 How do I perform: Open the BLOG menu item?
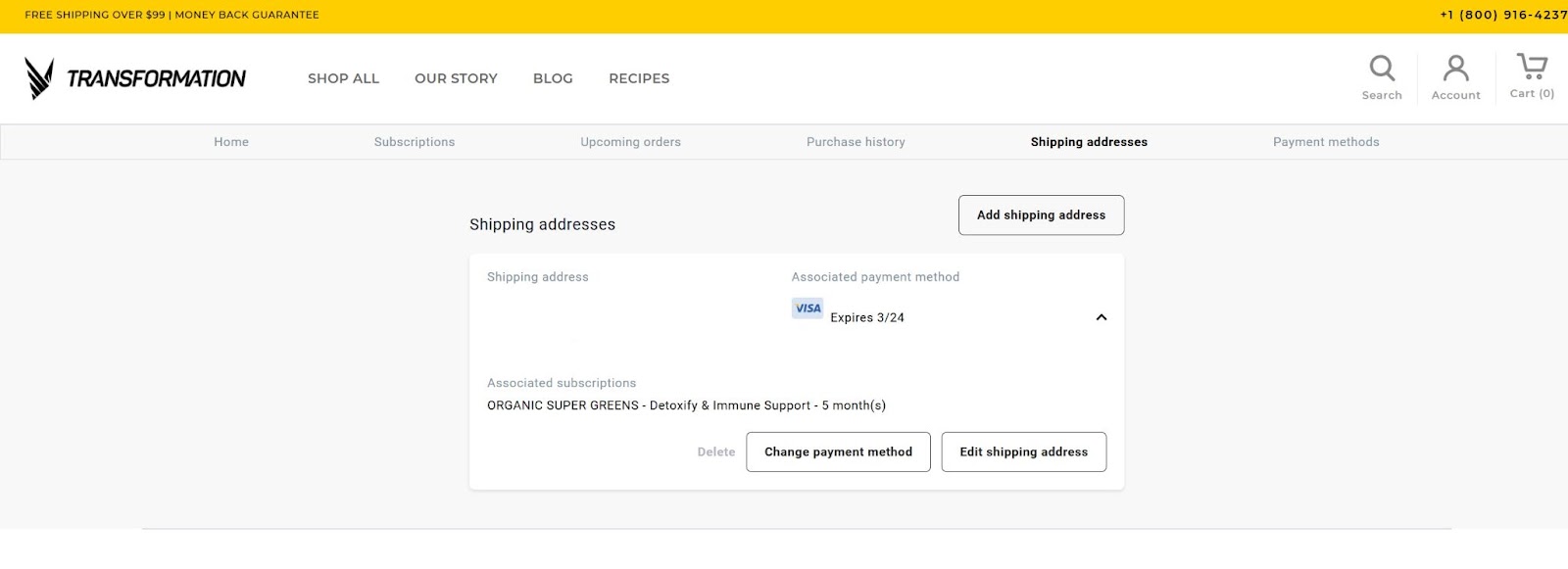[x=553, y=78]
